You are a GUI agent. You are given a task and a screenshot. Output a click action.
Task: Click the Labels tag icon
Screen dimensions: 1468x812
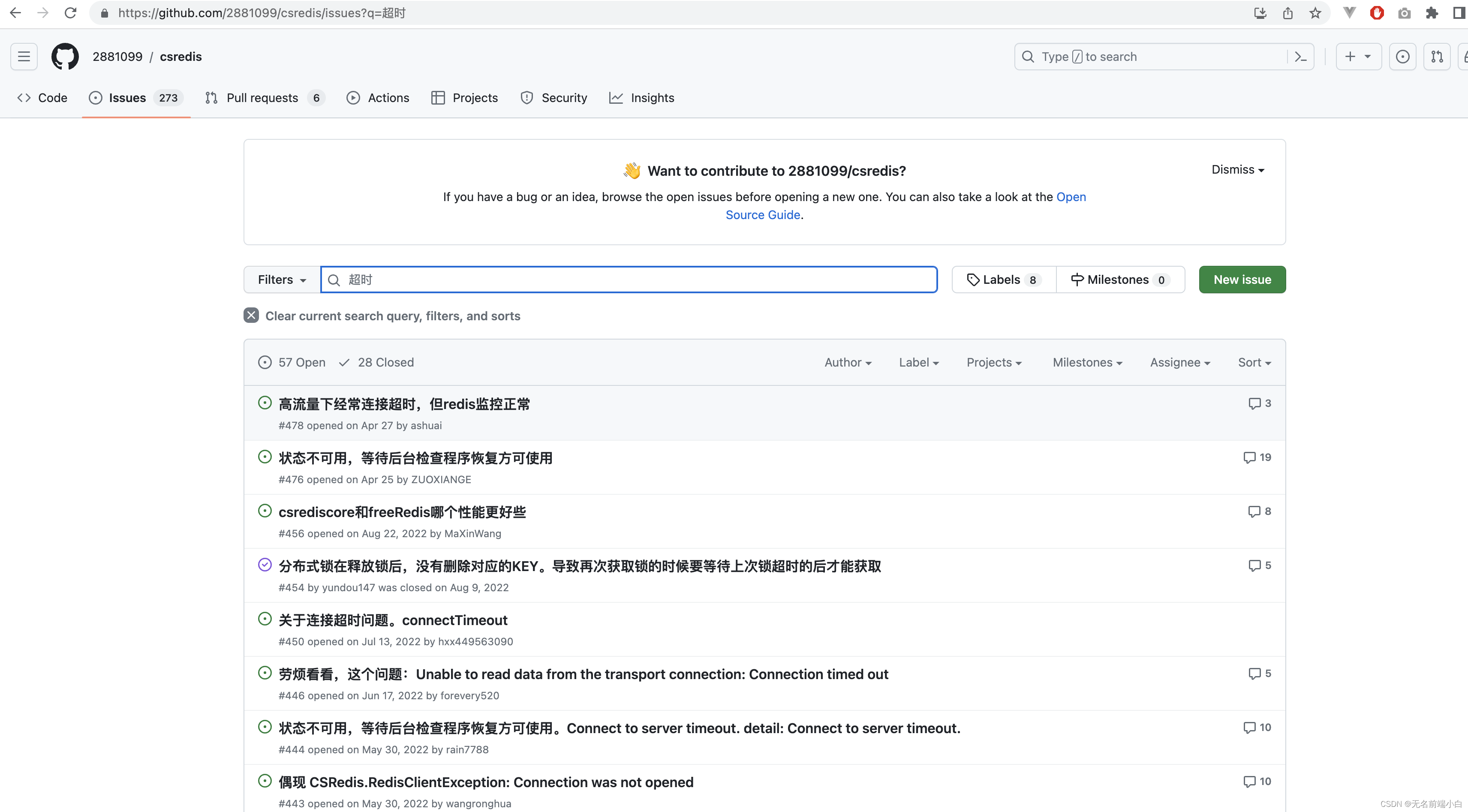pos(973,279)
